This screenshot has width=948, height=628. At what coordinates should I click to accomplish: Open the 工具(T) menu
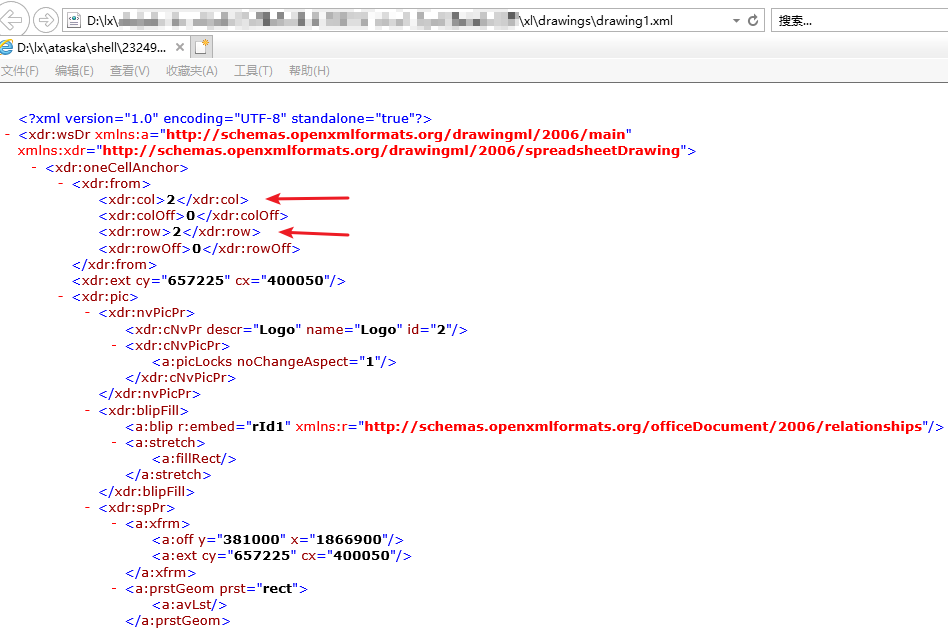pos(253,71)
